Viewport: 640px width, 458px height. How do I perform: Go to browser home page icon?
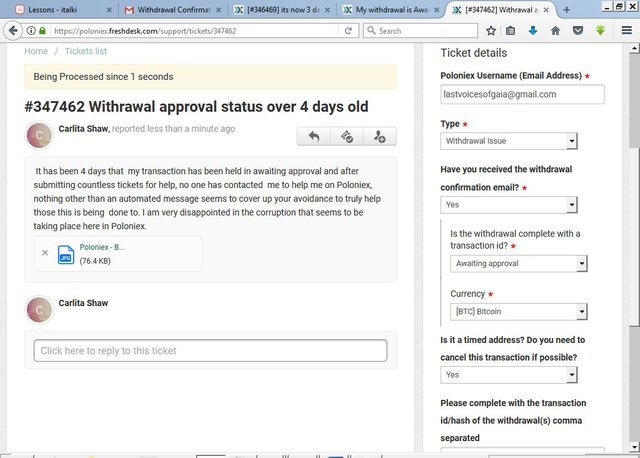point(555,31)
